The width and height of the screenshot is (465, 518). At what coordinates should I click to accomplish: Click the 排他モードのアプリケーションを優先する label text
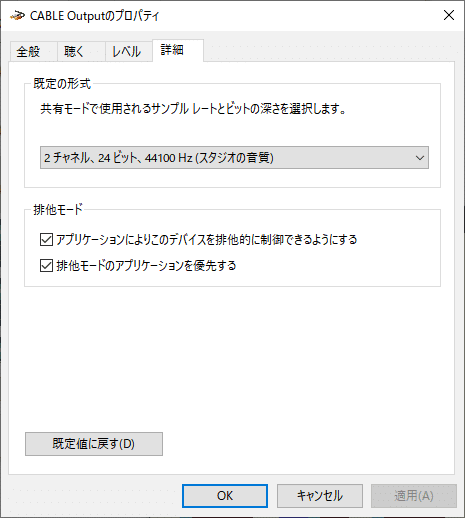(146, 266)
